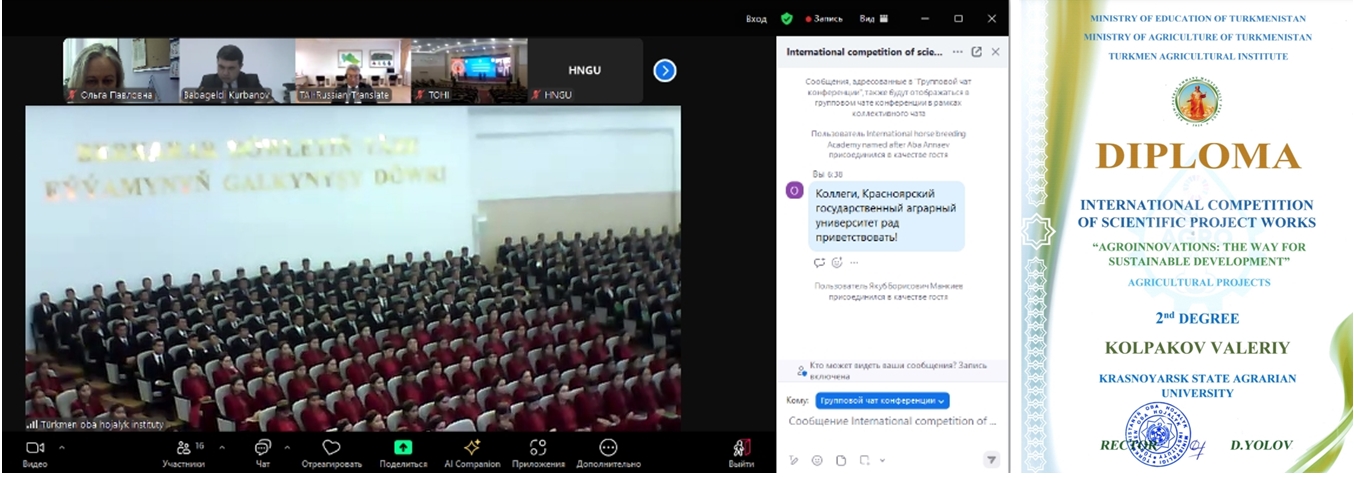Select HNGU participant thumbnail
This screenshot has height=478, width=1354.
click(x=585, y=71)
